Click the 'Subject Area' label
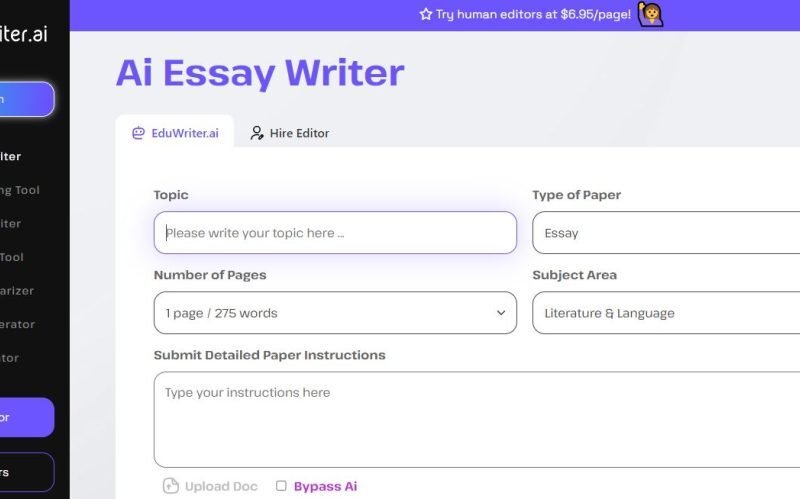800x499 pixels. tap(574, 275)
